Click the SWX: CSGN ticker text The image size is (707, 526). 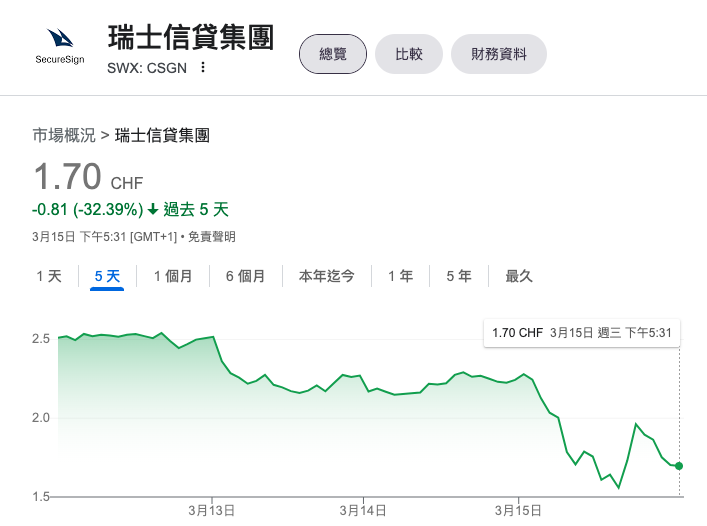[147, 68]
